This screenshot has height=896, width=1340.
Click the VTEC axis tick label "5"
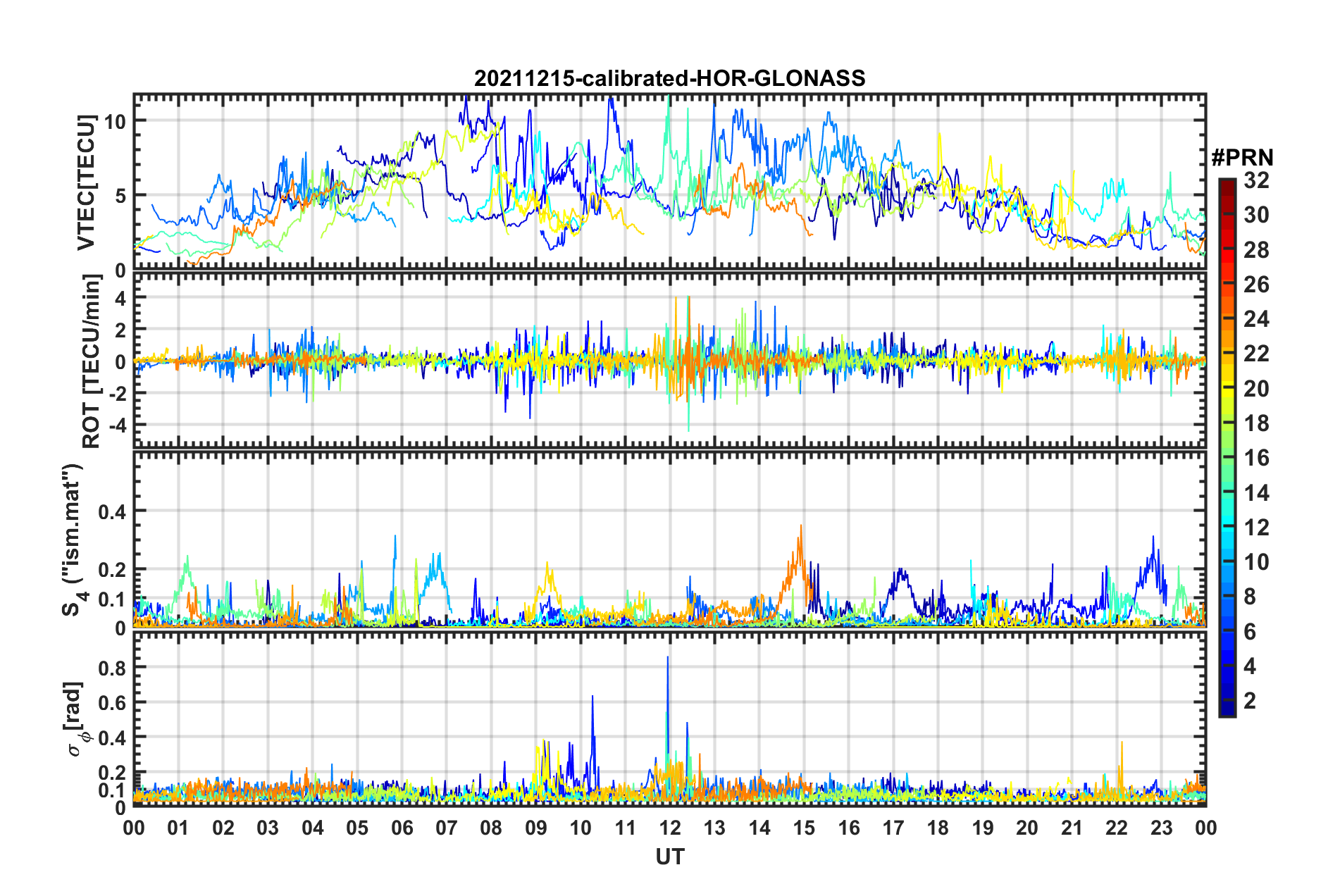point(120,196)
